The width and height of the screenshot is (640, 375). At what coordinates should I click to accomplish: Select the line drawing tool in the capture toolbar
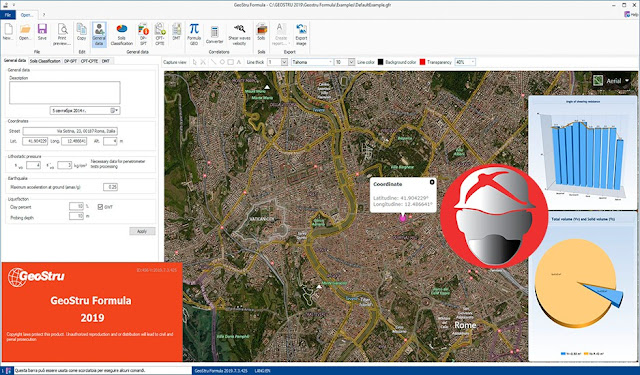click(213, 62)
